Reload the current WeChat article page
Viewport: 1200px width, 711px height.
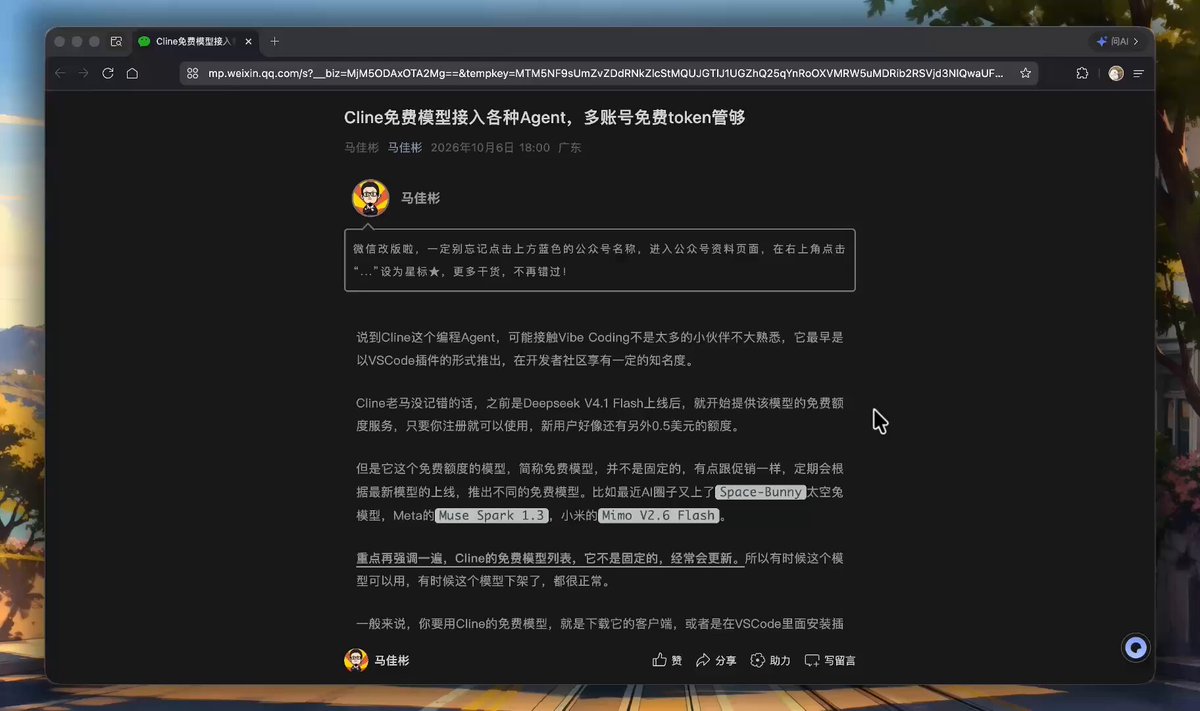[x=108, y=73]
